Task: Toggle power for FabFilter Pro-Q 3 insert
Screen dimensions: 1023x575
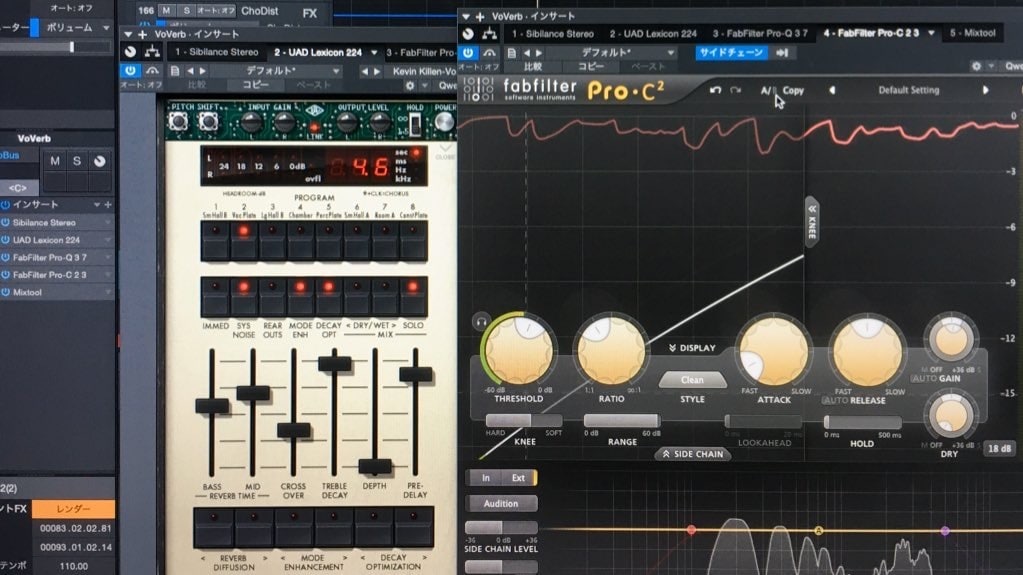Action: coord(5,258)
